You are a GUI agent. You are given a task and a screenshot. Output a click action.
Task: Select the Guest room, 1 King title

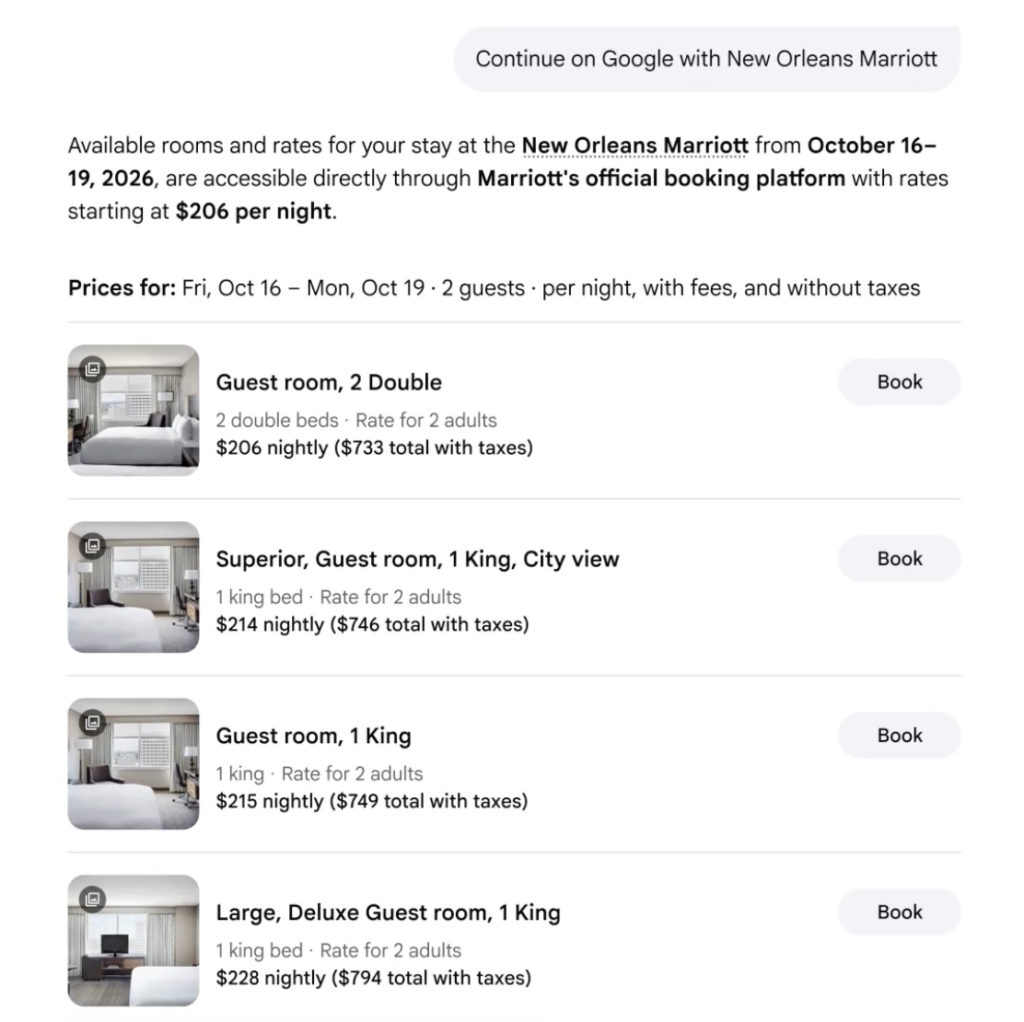click(313, 736)
